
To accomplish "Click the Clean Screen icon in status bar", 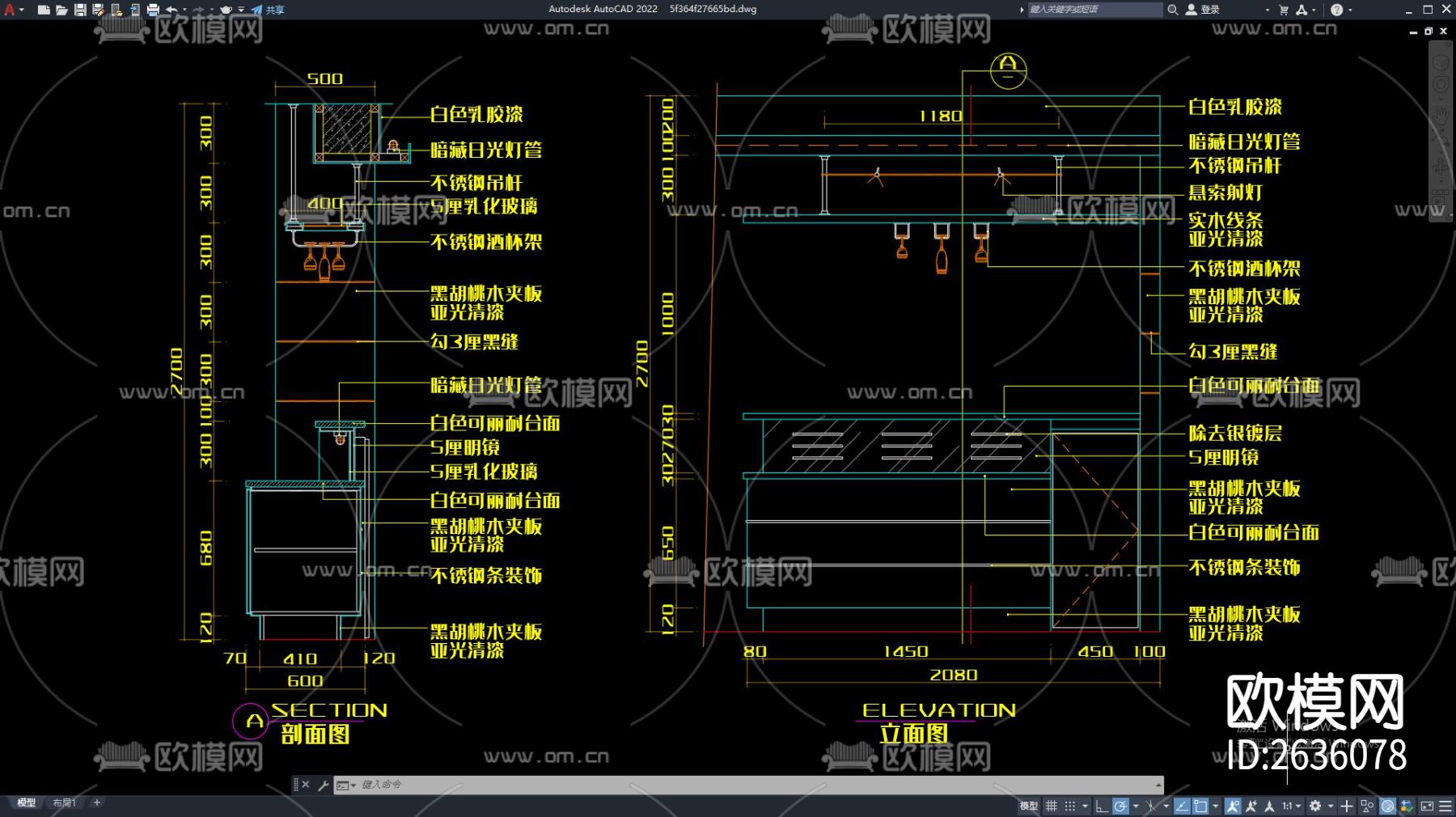I will click(x=1427, y=806).
